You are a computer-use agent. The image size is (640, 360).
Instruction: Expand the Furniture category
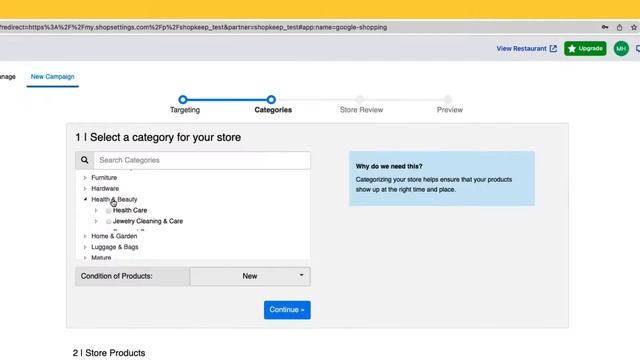[85, 178]
